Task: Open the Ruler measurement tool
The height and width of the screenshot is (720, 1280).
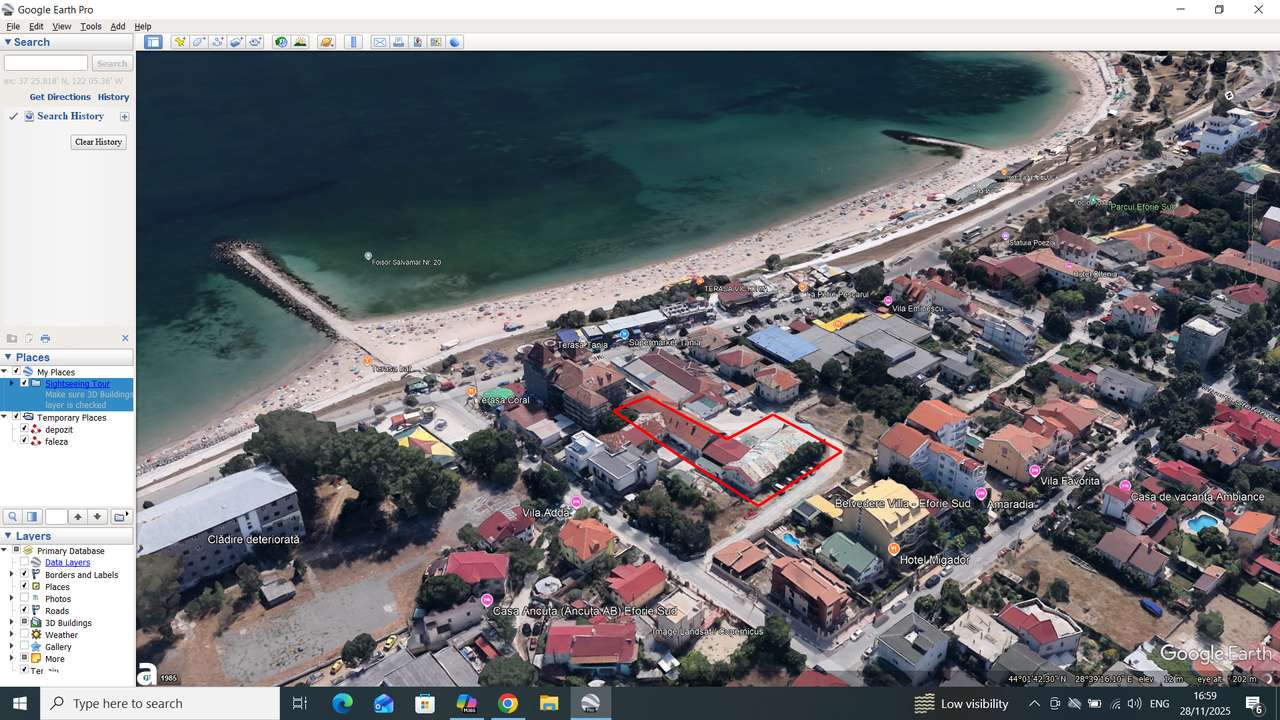Action: pos(351,41)
